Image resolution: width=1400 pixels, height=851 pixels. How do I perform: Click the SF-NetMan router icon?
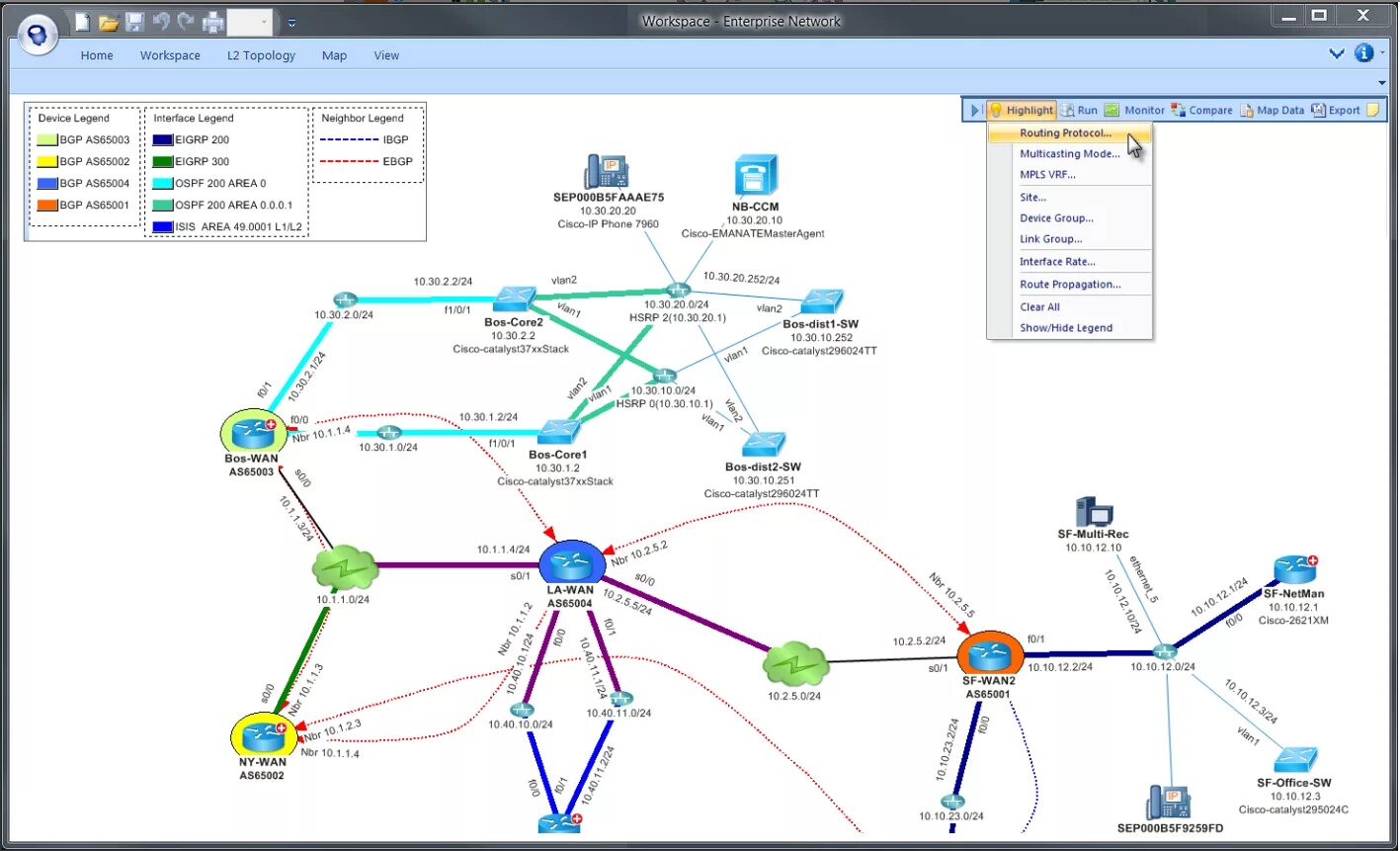click(1294, 569)
